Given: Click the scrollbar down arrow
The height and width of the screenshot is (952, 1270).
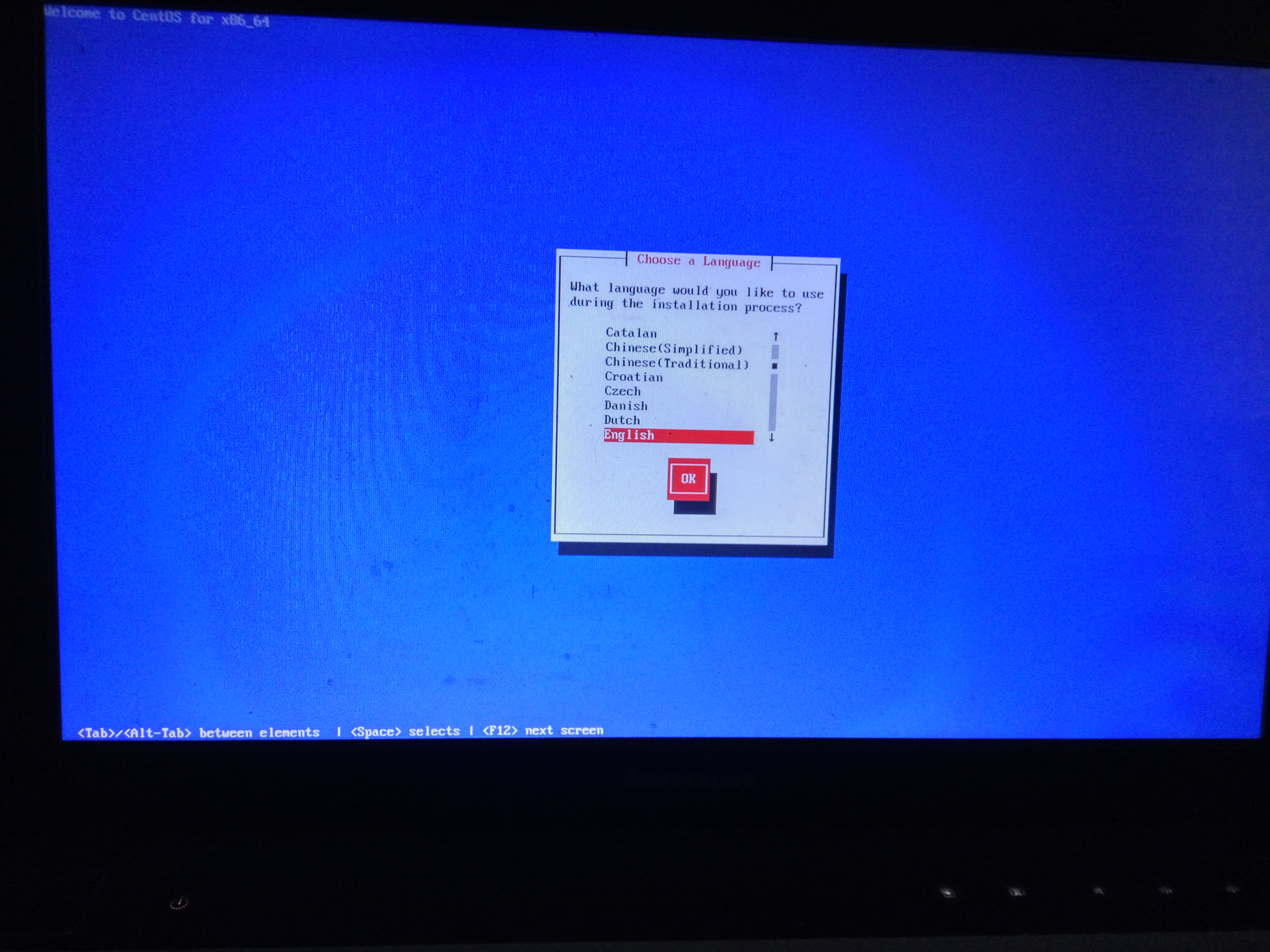Looking at the screenshot, I should pos(772,437).
